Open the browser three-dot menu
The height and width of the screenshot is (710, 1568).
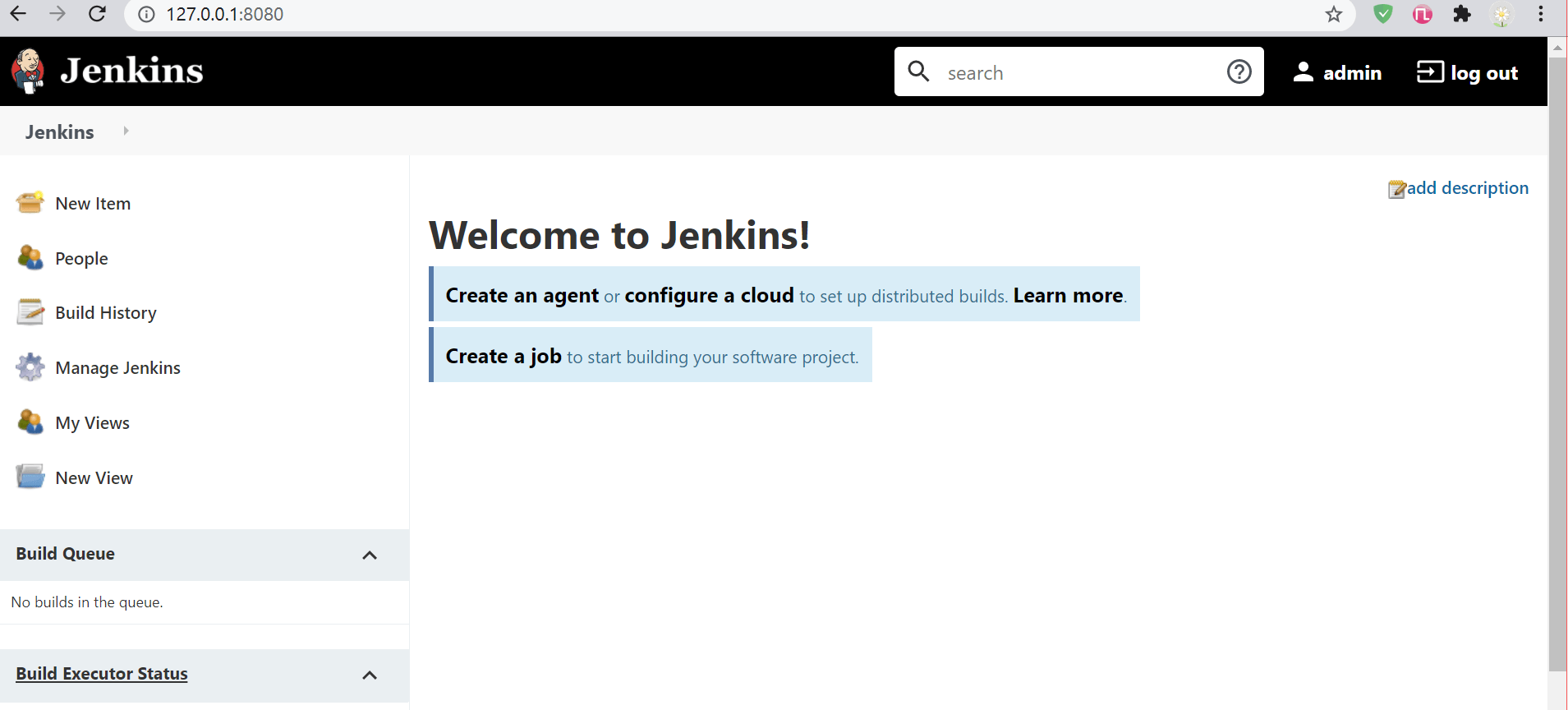tap(1541, 14)
